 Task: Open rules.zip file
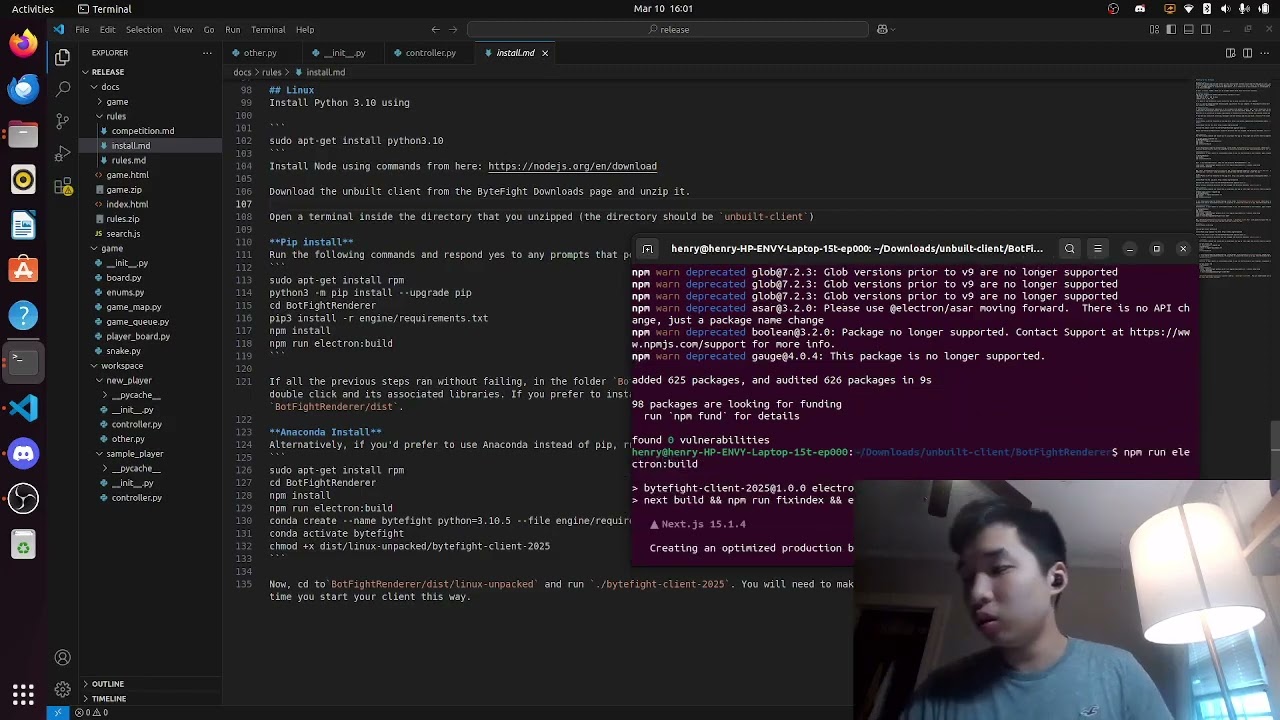(x=122, y=219)
